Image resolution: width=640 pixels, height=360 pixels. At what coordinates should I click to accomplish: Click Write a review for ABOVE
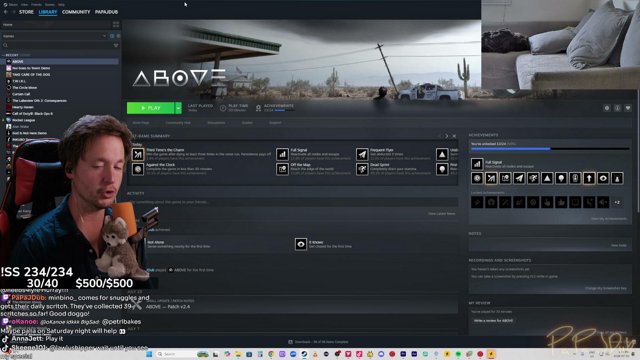pyautogui.click(x=493, y=320)
